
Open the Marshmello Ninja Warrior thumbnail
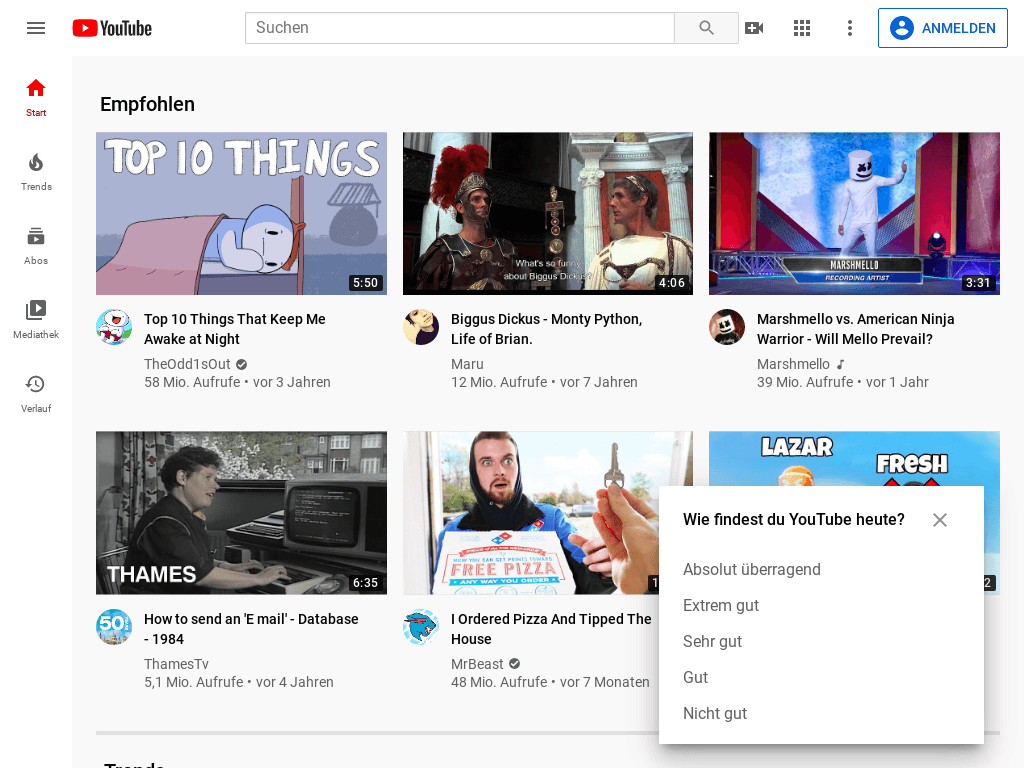pyautogui.click(x=854, y=214)
